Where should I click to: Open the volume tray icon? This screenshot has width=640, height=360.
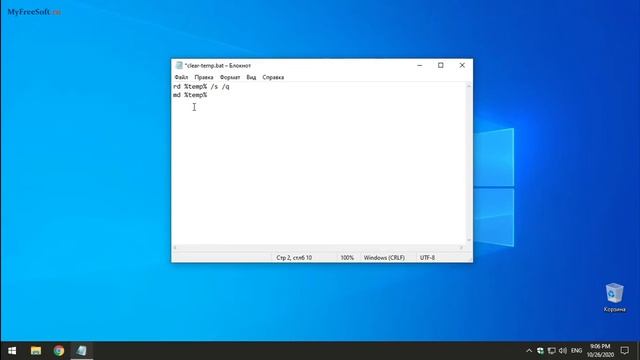click(x=563, y=351)
